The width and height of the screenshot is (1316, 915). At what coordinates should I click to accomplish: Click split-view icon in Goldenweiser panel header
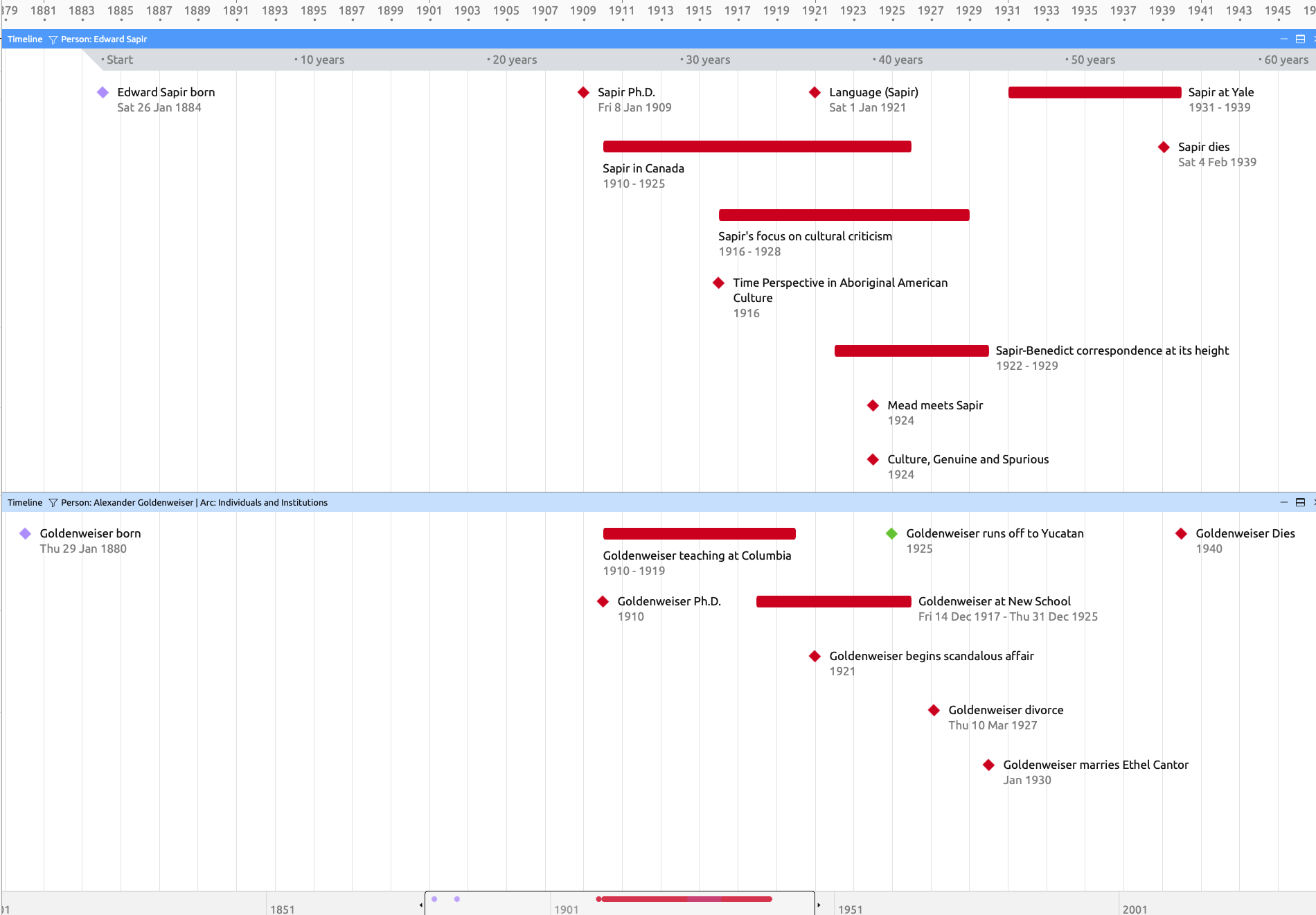[x=1300, y=503]
